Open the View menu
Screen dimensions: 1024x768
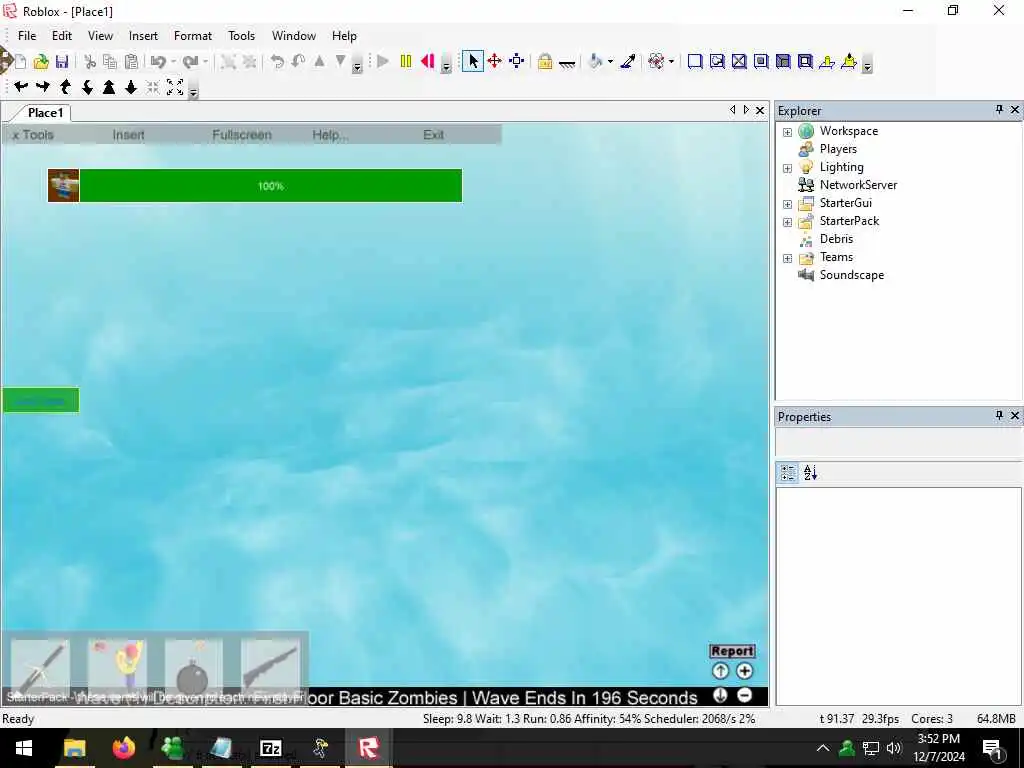point(101,36)
